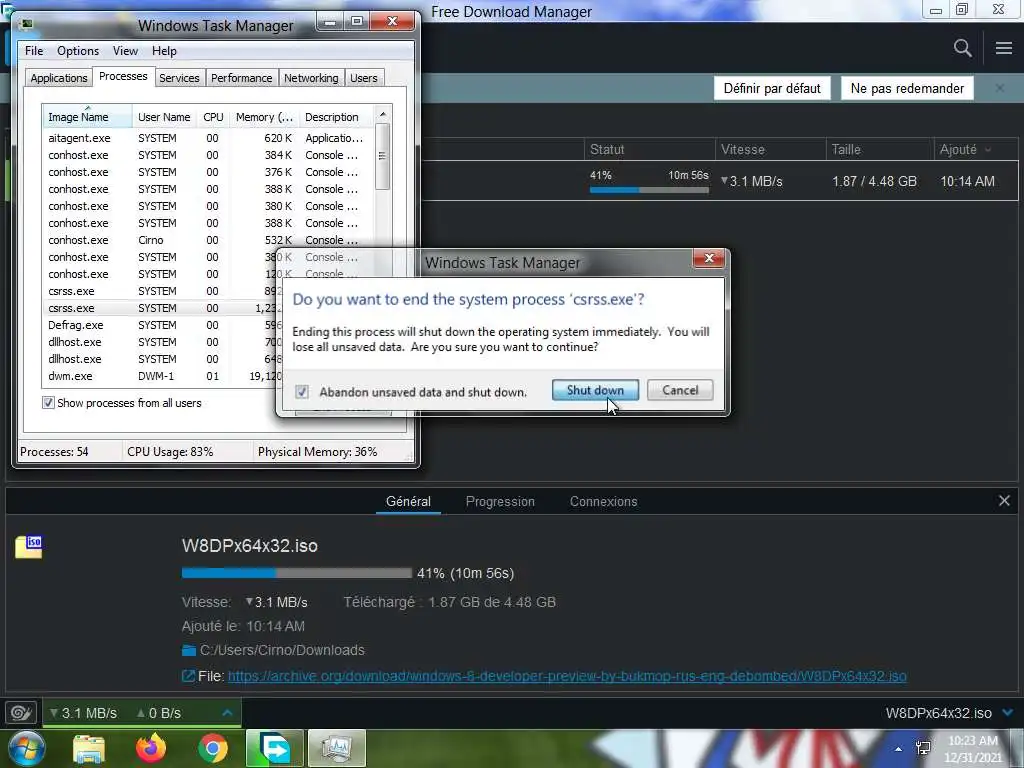Click the W8DPx64x32.iso progress bar in details
Viewport: 1024px width, 768px height.
[296, 573]
